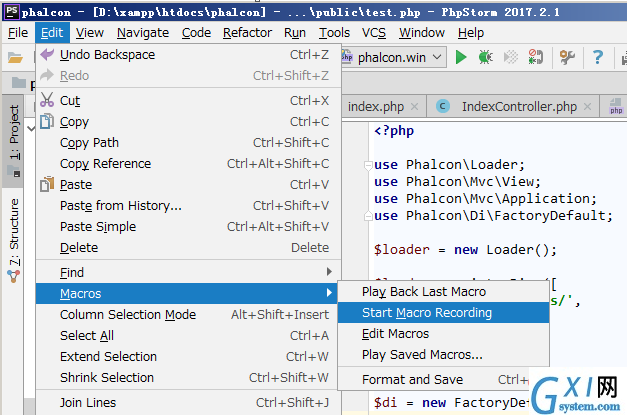The height and width of the screenshot is (415, 627).
Task: Choose Select All
Action: (x=188, y=335)
